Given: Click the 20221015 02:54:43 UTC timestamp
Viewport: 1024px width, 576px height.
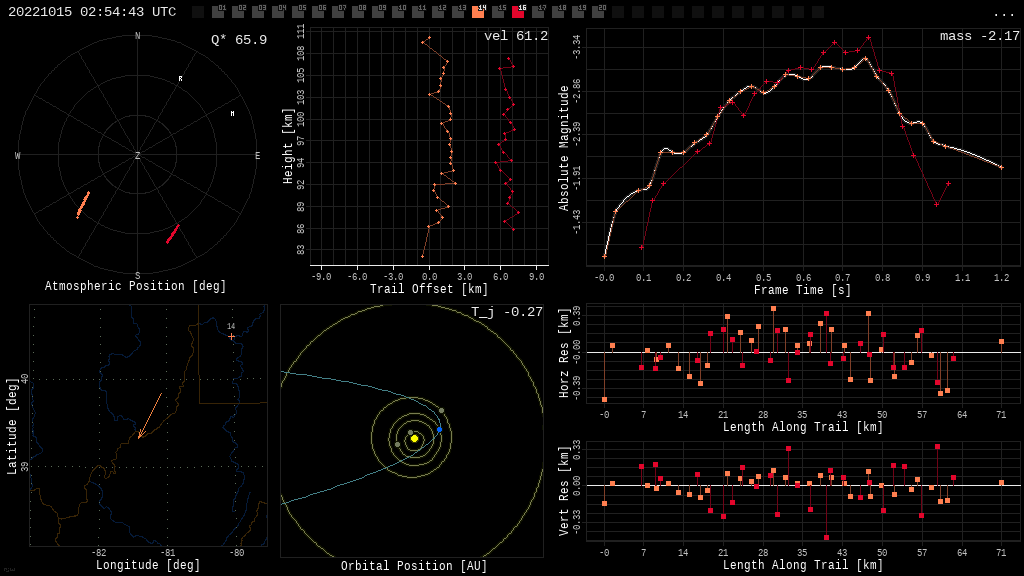Looking at the screenshot, I should [x=92, y=12].
